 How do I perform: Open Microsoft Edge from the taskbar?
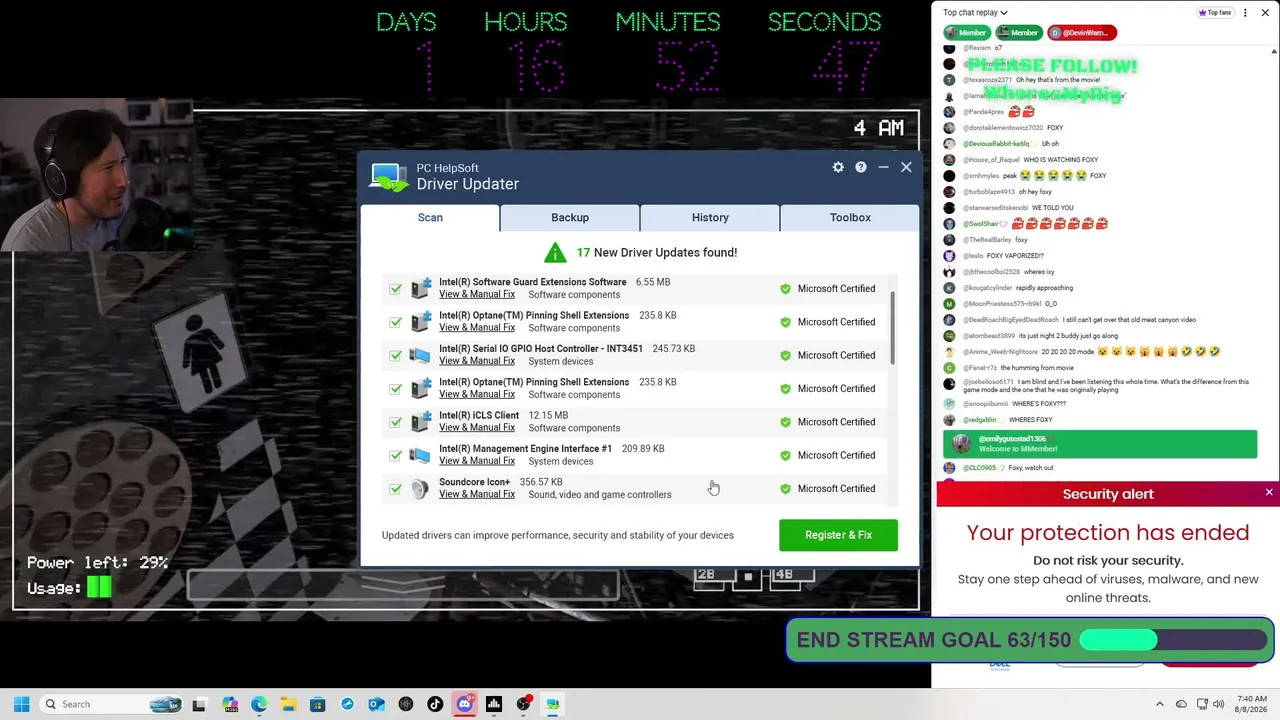click(x=259, y=704)
